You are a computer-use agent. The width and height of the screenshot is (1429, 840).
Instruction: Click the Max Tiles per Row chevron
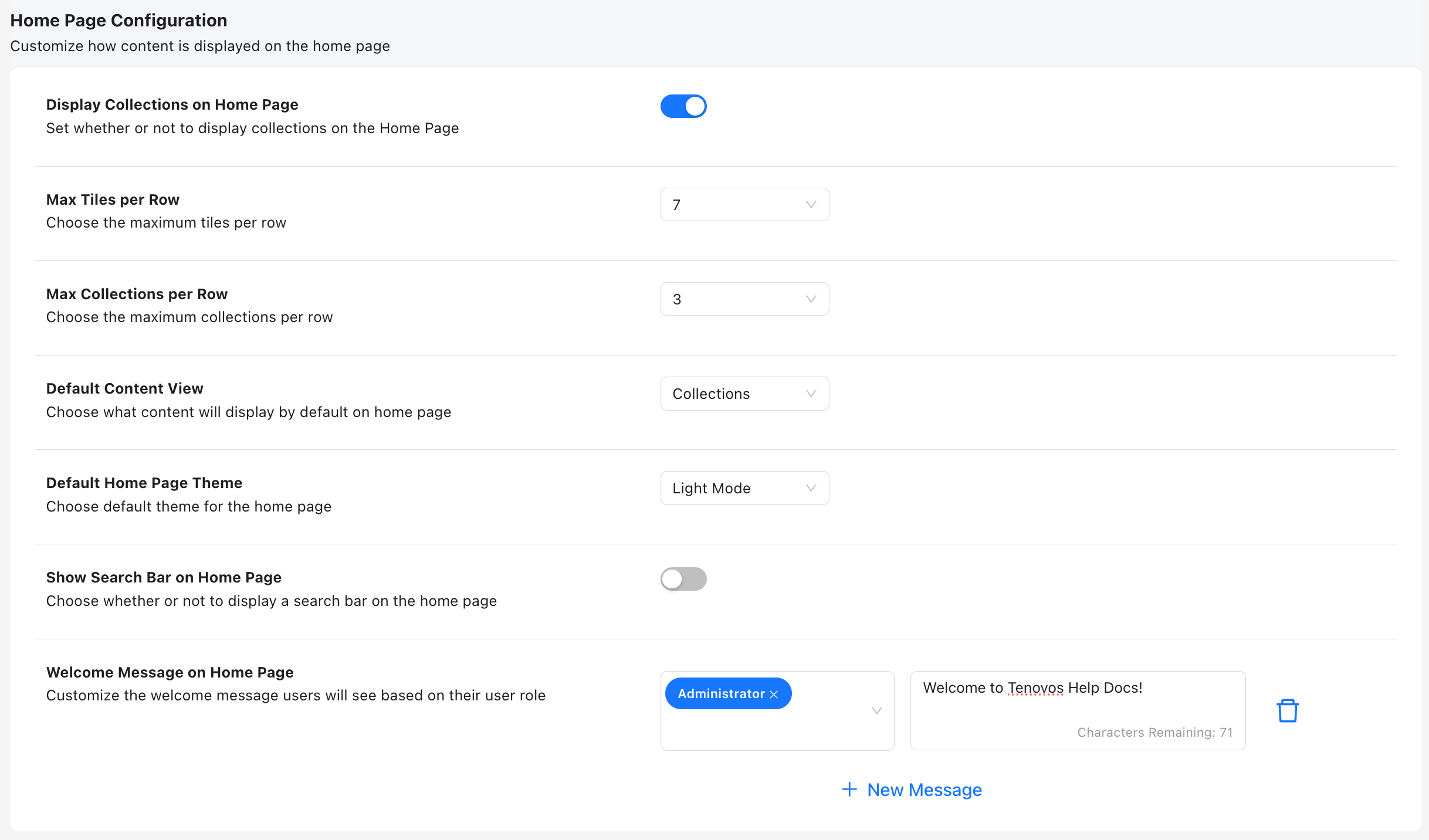(x=811, y=205)
